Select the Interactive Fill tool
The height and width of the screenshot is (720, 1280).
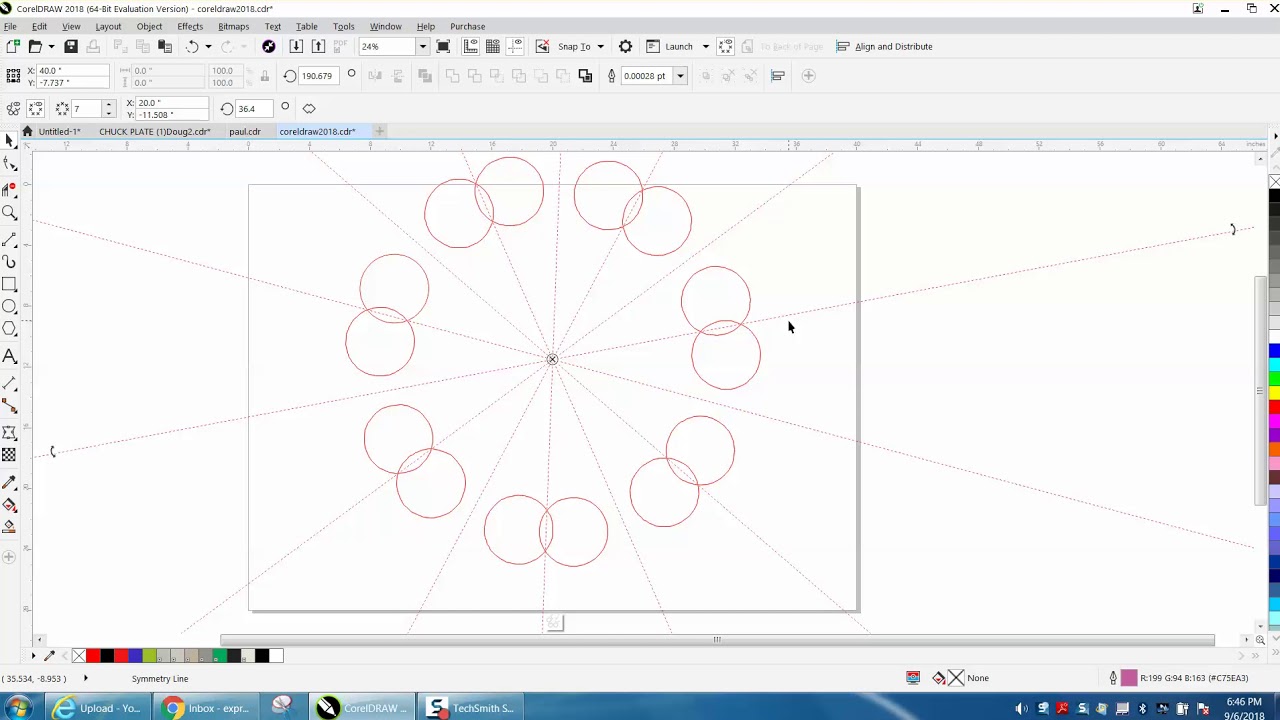click(10, 505)
